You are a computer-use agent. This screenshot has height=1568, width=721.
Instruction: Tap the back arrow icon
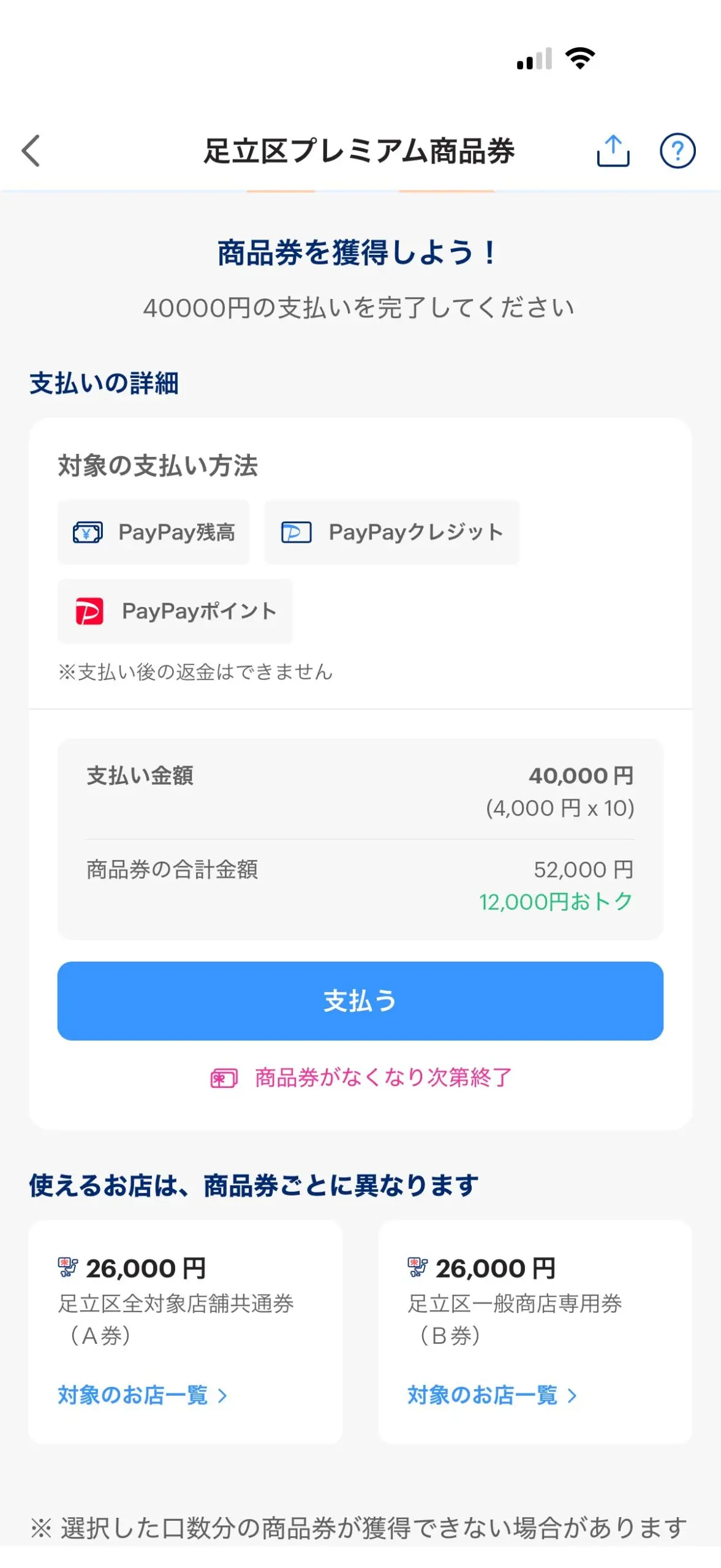click(x=31, y=151)
